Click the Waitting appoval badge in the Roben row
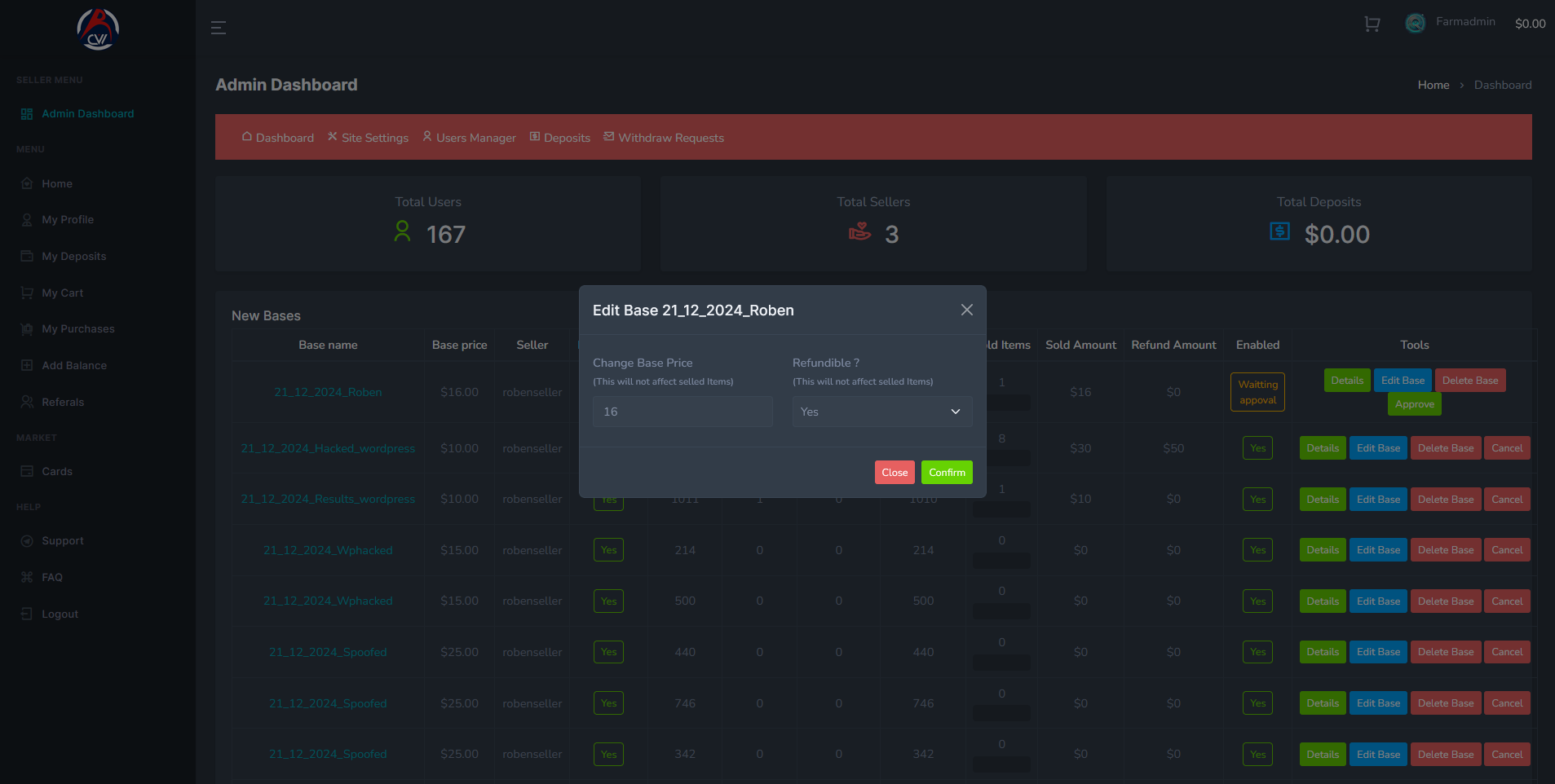This screenshot has height=784, width=1555. pos(1257,392)
